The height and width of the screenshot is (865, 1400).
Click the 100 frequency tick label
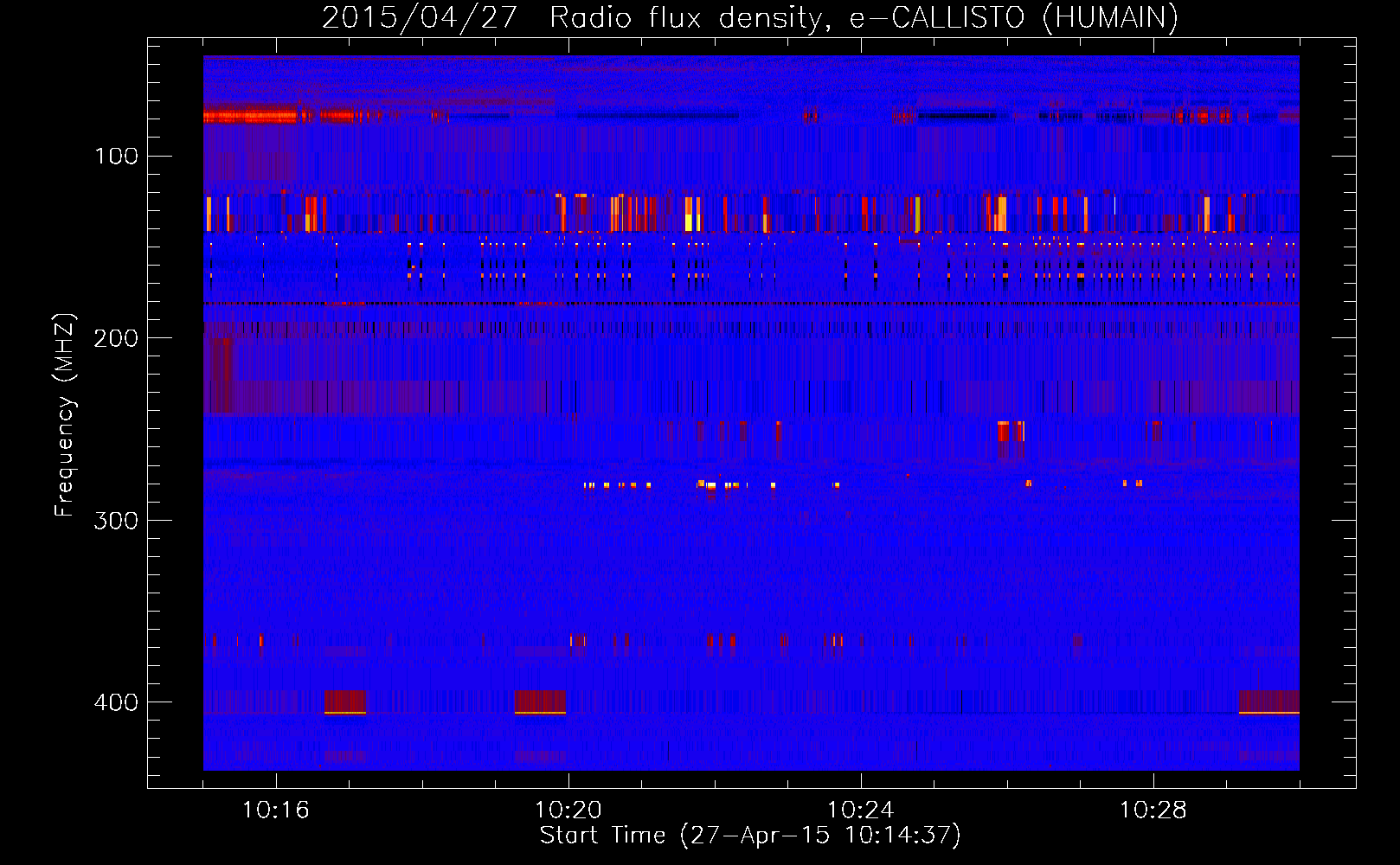point(116,156)
